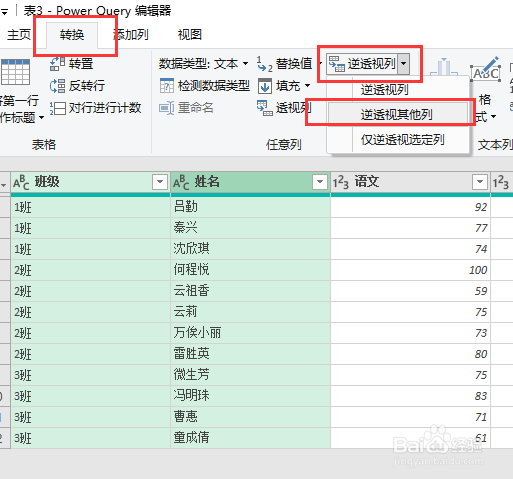Choose 仅逆透视选定列 menu item
The width and height of the screenshot is (513, 479).
pos(402,140)
